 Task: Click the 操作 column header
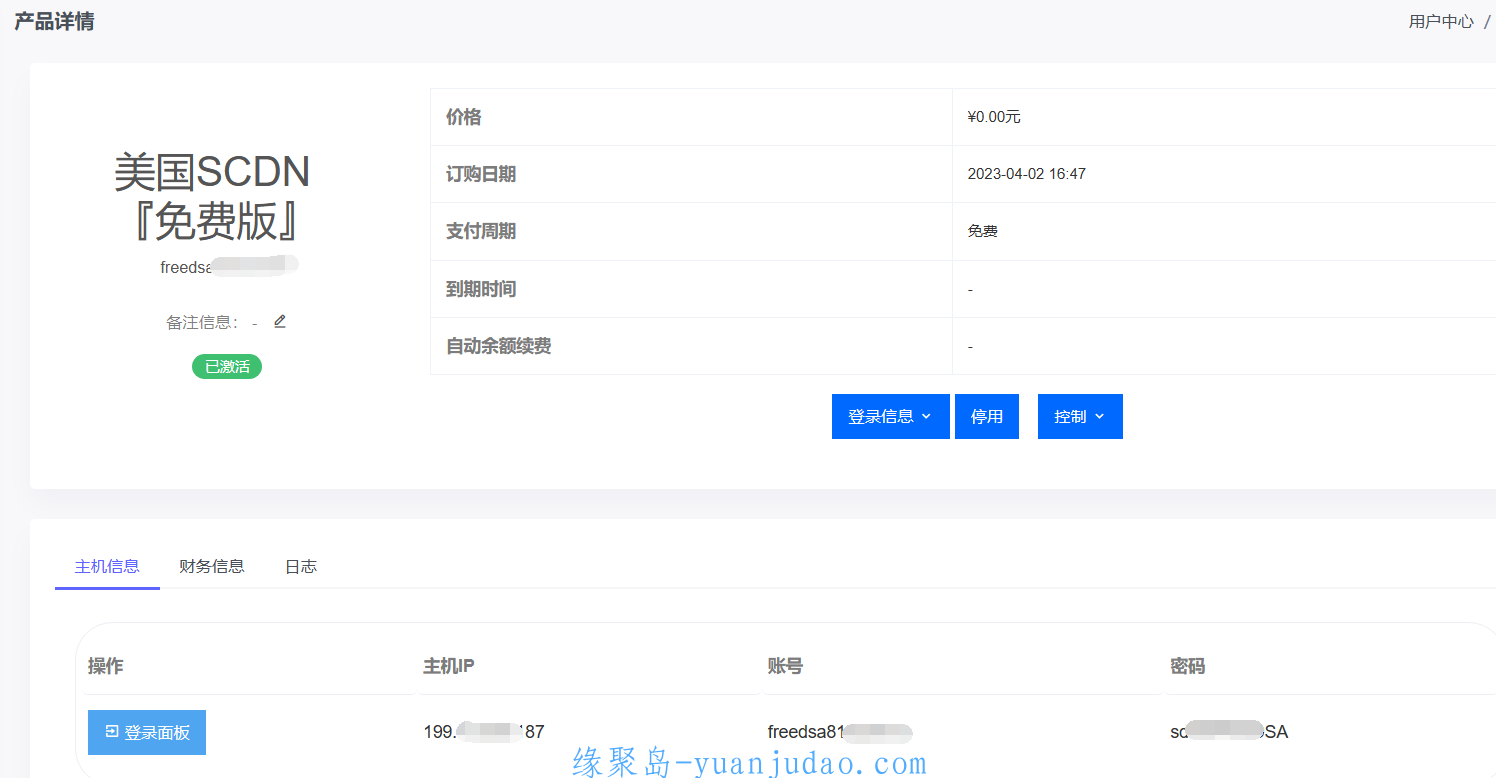coord(105,666)
